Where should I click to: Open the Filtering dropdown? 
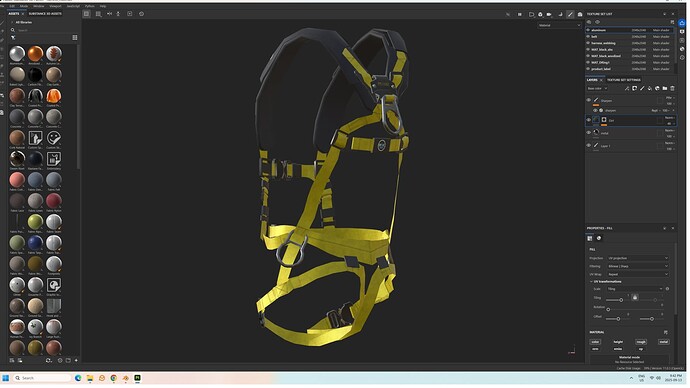638,267
